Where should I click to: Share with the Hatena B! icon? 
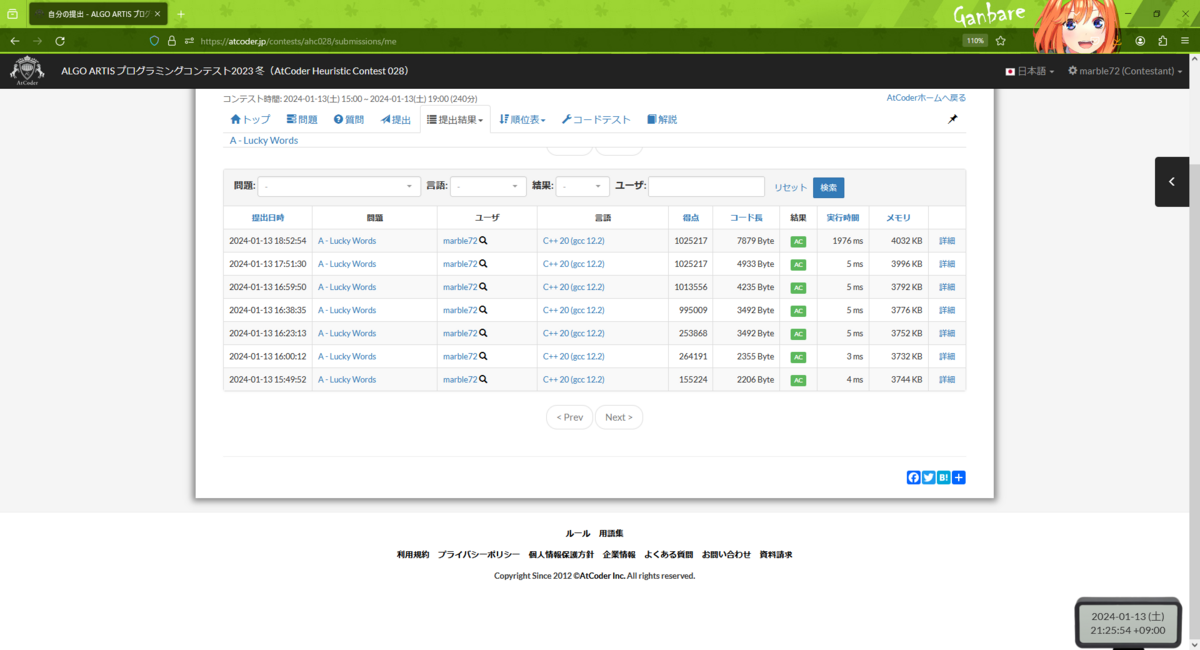coord(943,477)
